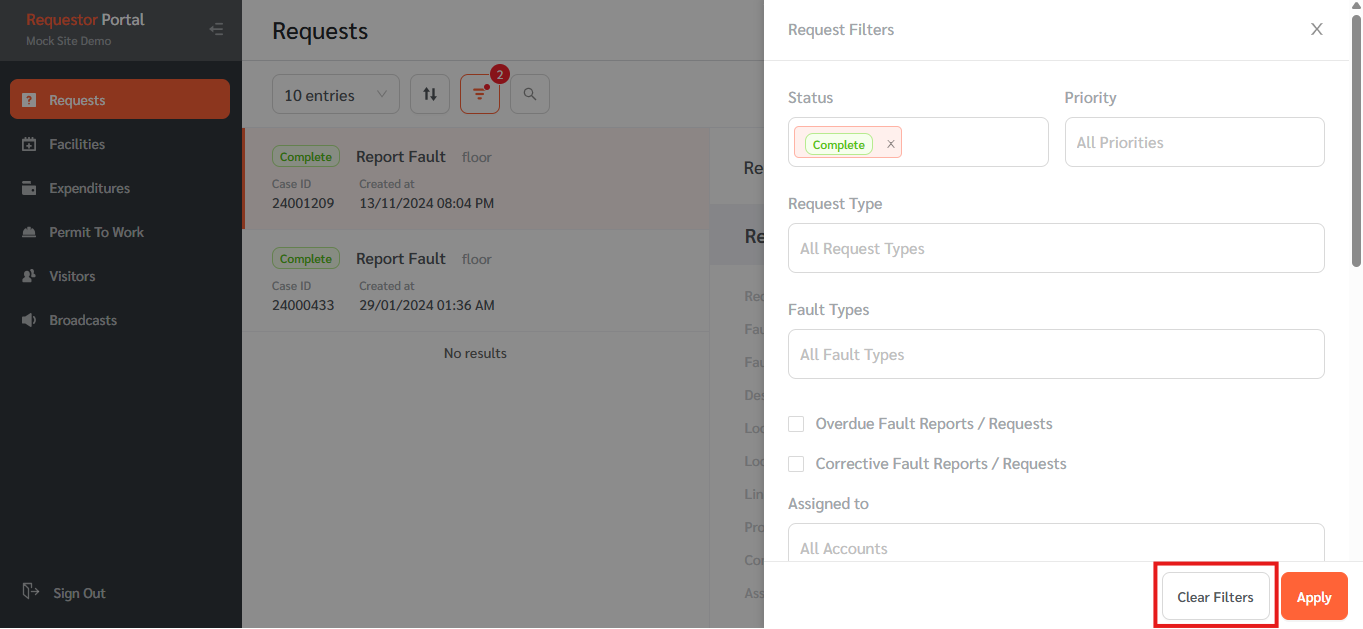Open the Requests sidebar item
1363x629 pixels.
[x=120, y=100]
